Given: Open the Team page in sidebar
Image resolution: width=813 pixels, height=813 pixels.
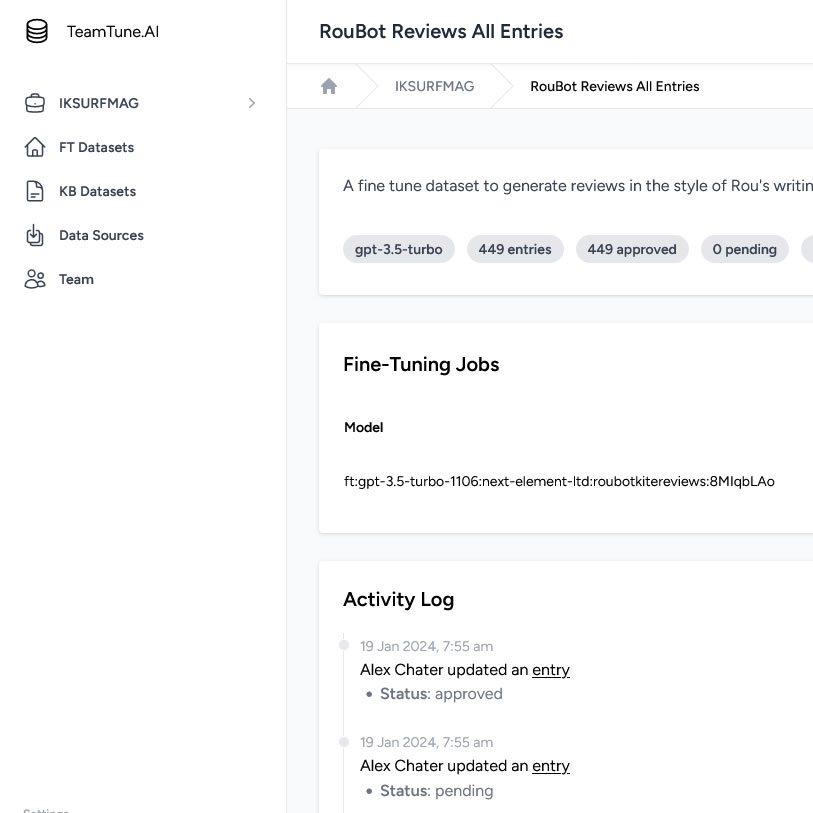Looking at the screenshot, I should tap(76, 279).
